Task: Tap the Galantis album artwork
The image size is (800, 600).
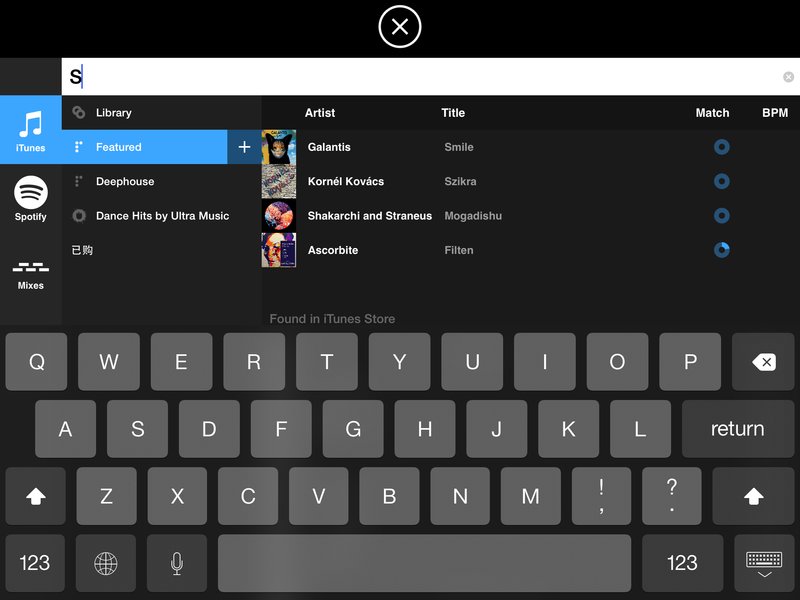Action: coord(279,147)
